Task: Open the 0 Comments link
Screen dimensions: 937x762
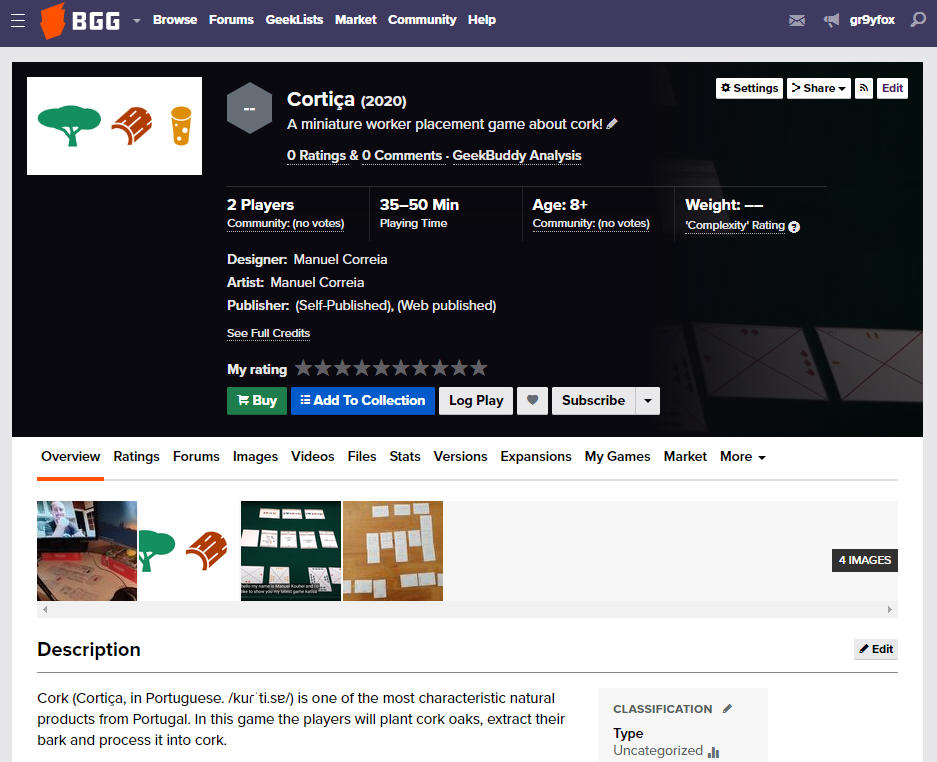Action: [x=402, y=155]
